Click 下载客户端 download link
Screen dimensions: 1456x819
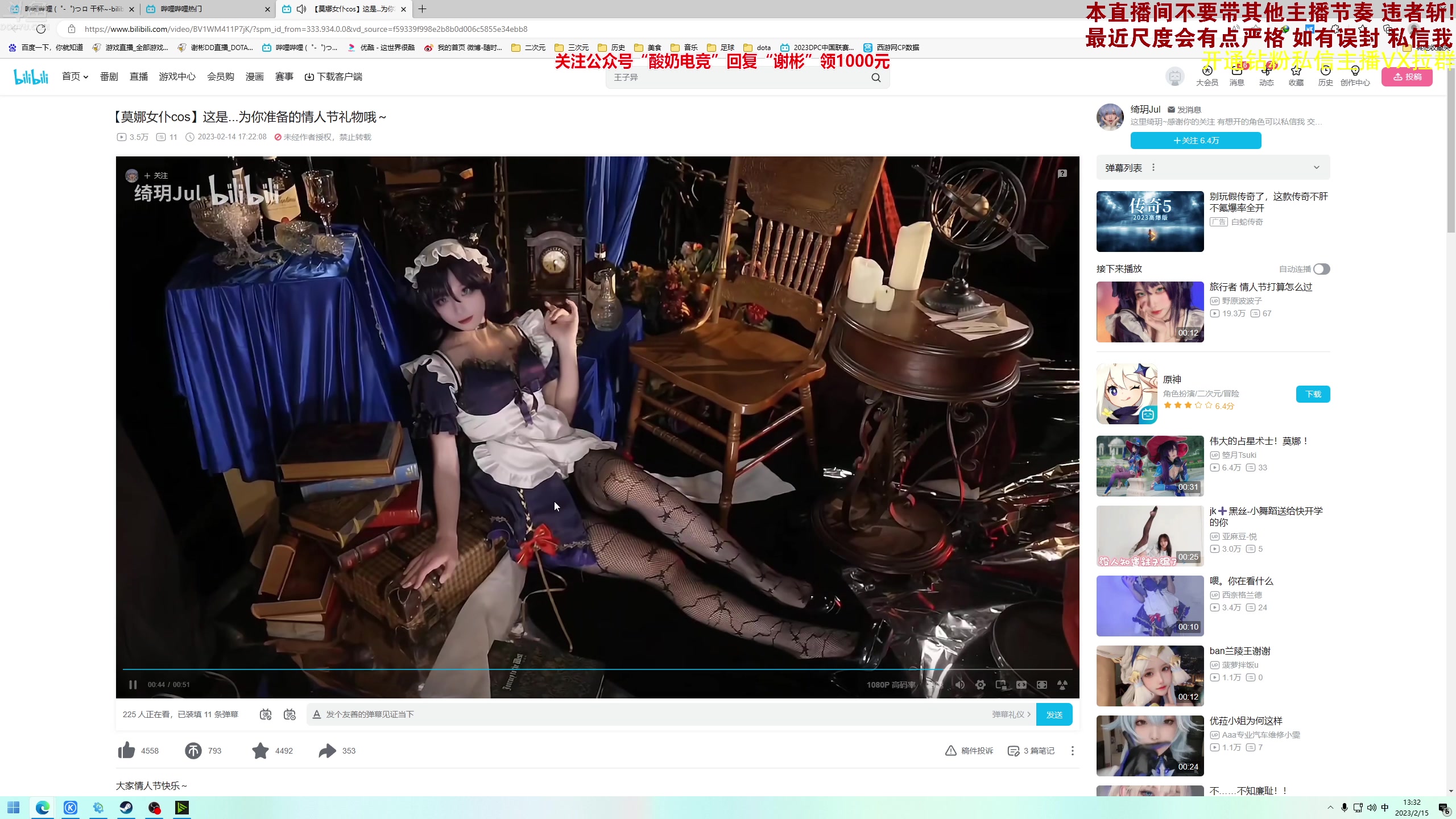[334, 77]
